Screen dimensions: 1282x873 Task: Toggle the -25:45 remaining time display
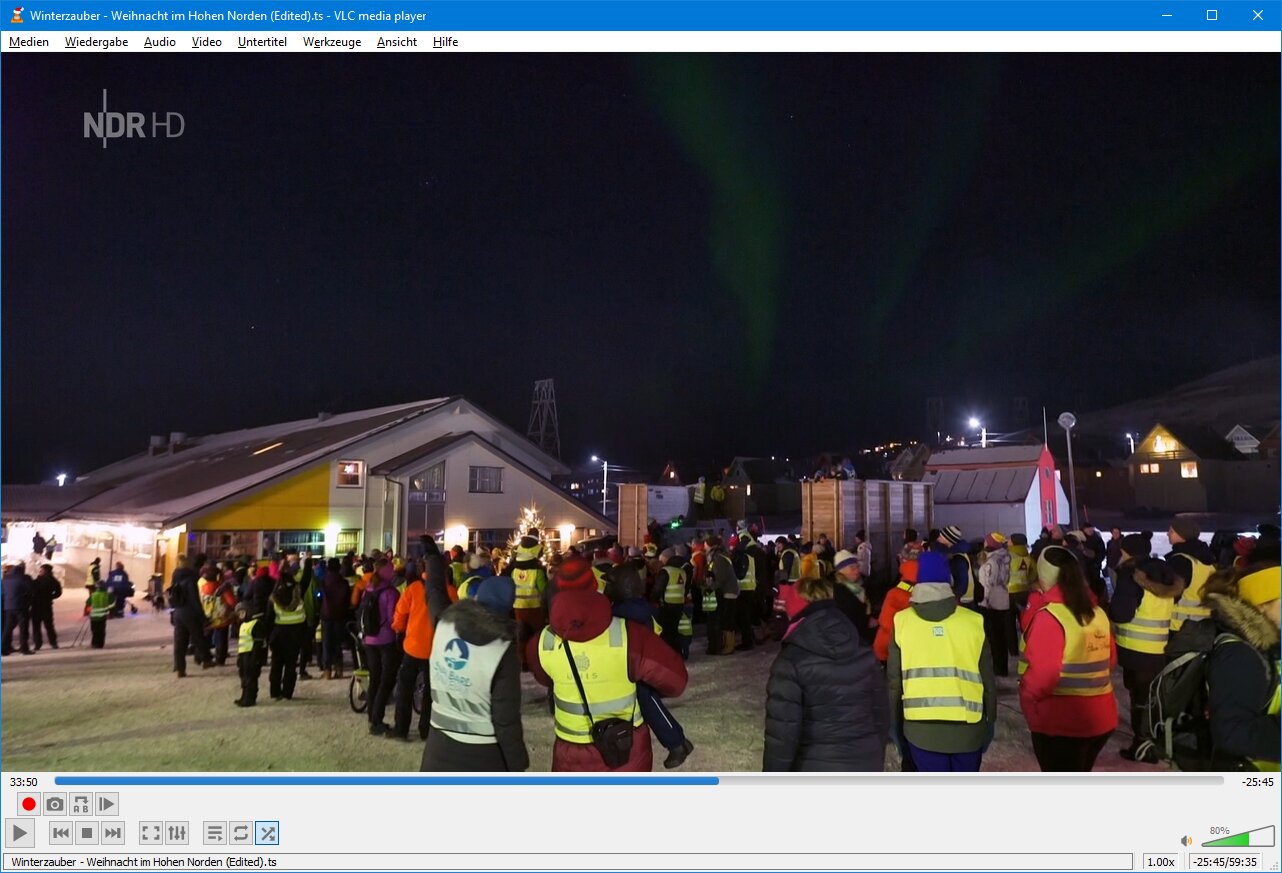(x=1257, y=782)
